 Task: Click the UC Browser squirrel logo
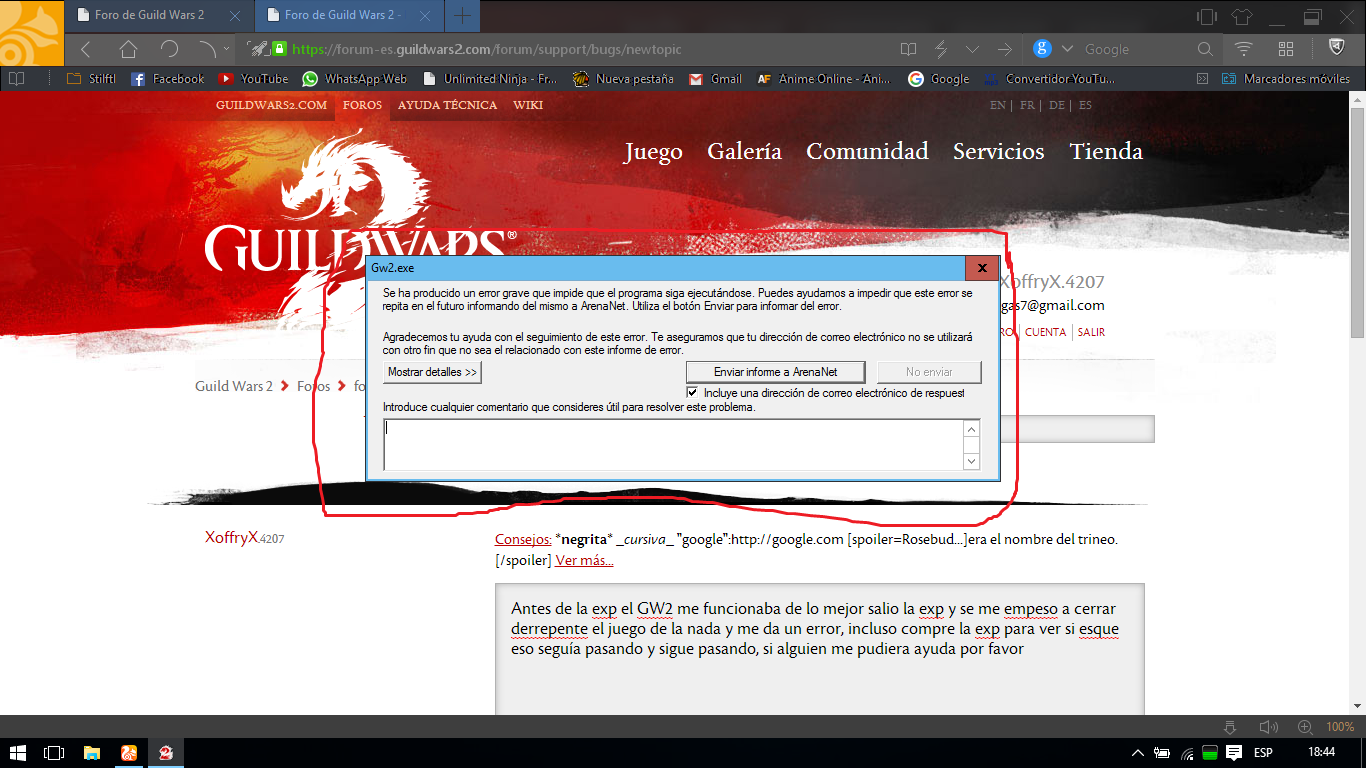[30, 32]
